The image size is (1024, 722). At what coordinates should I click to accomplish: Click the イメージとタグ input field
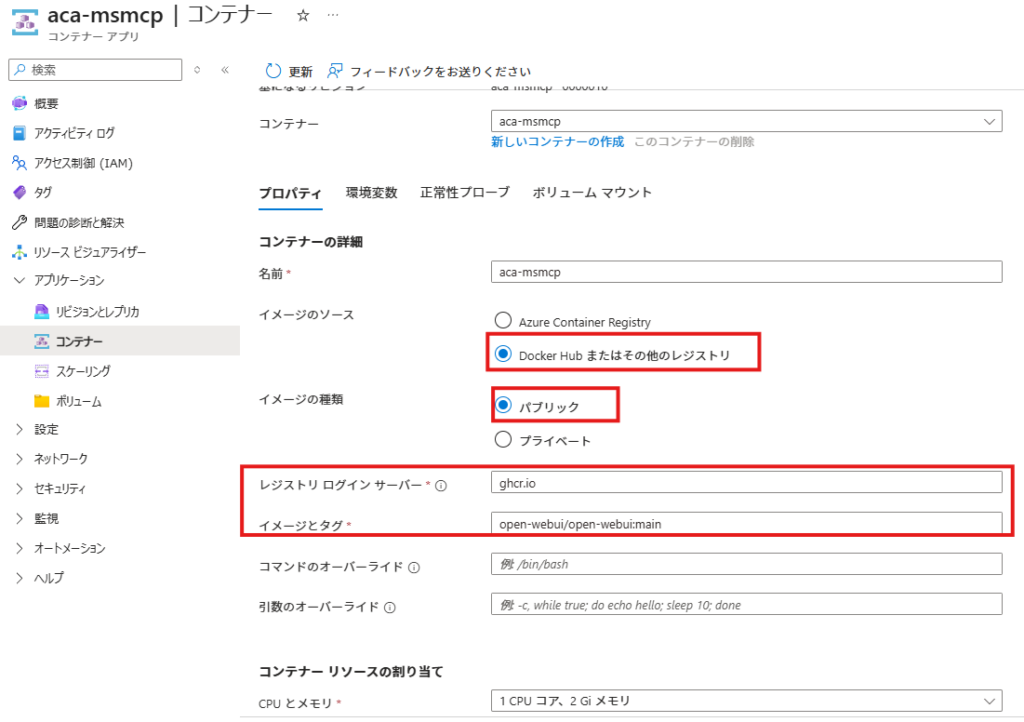(x=745, y=523)
